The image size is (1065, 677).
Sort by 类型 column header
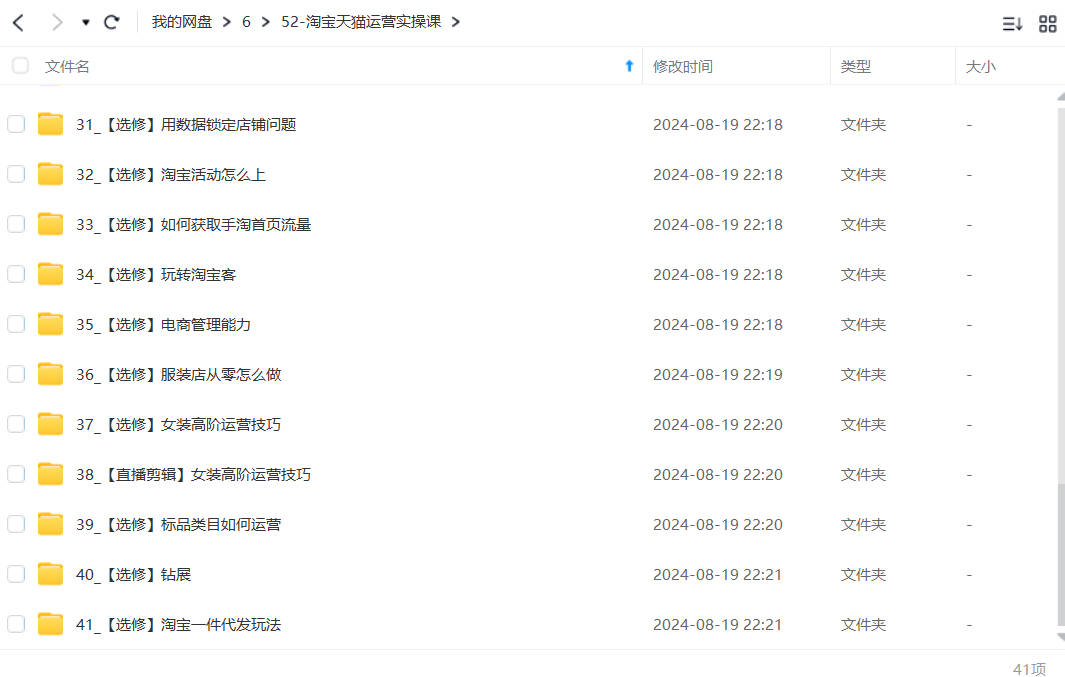[x=855, y=67]
